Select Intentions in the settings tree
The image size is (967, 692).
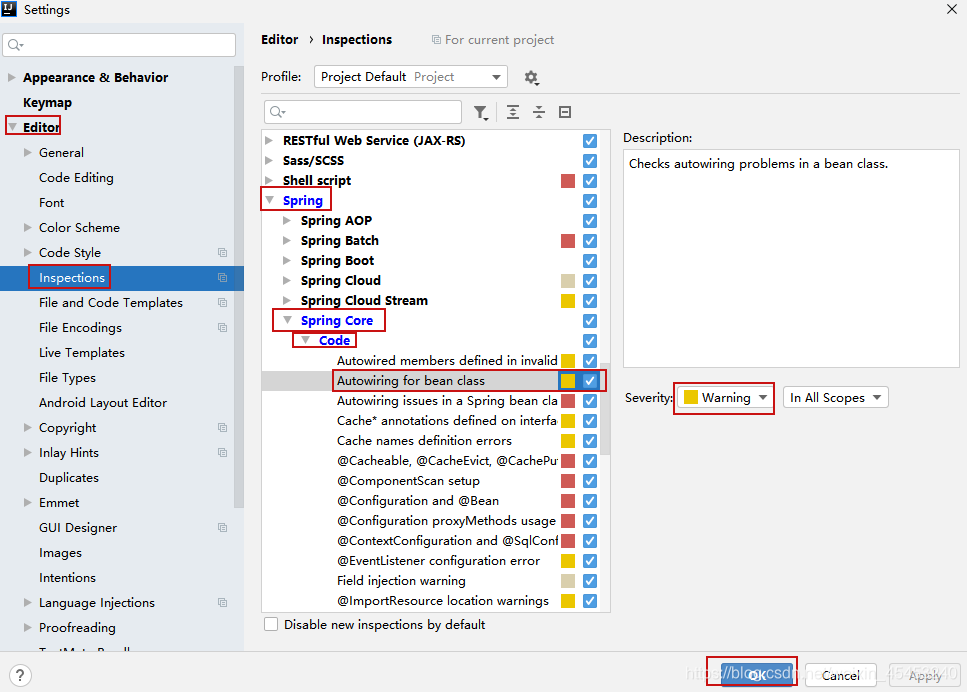[67, 578]
